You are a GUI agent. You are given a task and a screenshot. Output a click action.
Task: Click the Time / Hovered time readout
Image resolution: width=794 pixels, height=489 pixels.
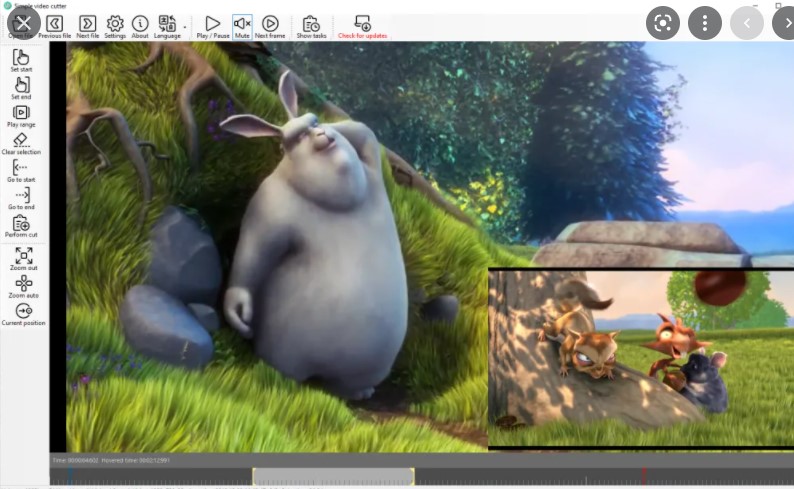(111, 460)
